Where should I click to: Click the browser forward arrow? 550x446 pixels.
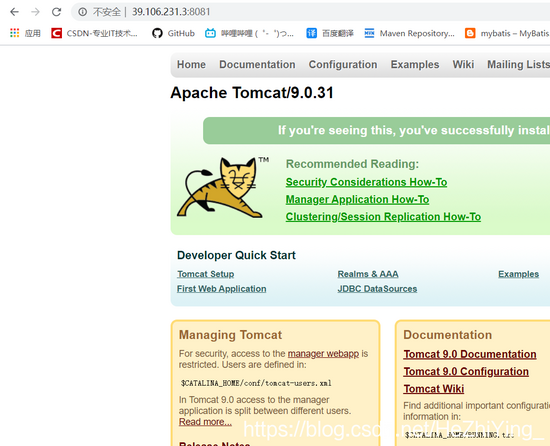coord(35,12)
